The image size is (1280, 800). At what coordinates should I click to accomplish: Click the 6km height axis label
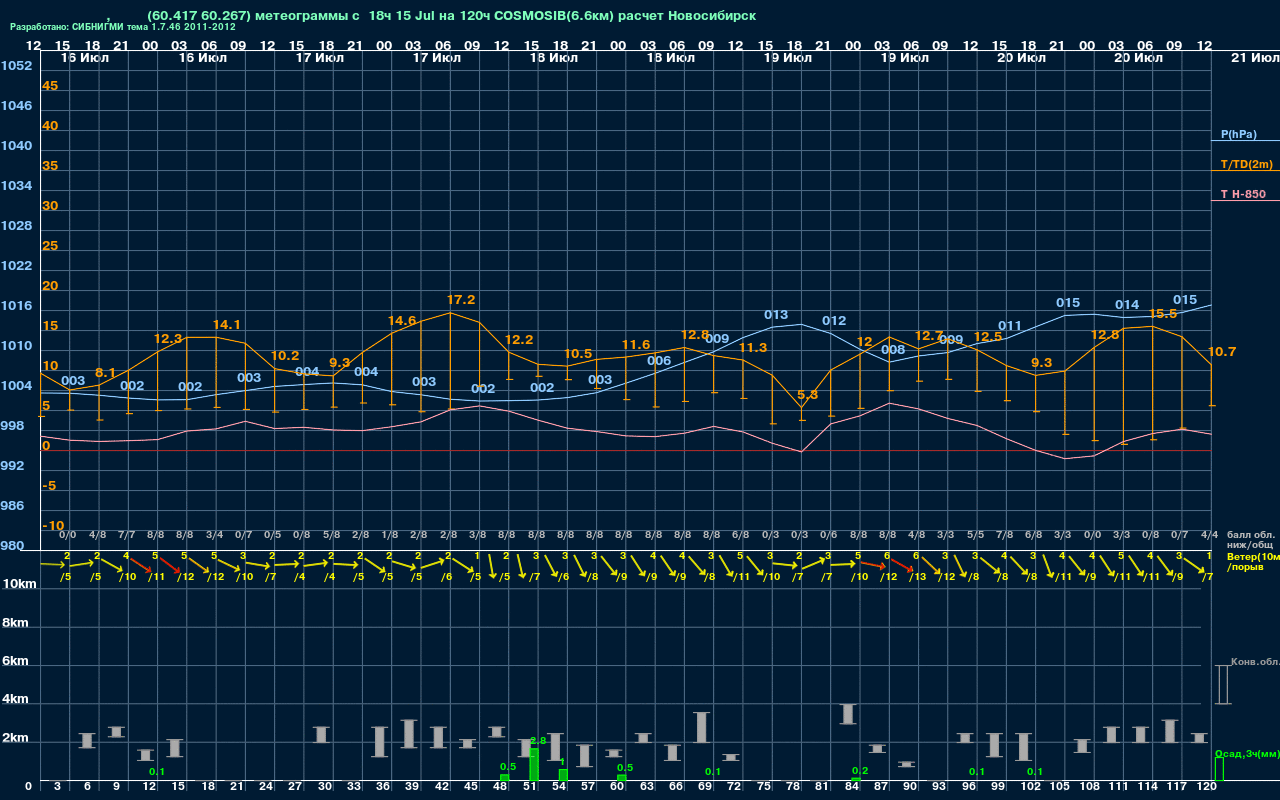pyautogui.click(x=14, y=661)
